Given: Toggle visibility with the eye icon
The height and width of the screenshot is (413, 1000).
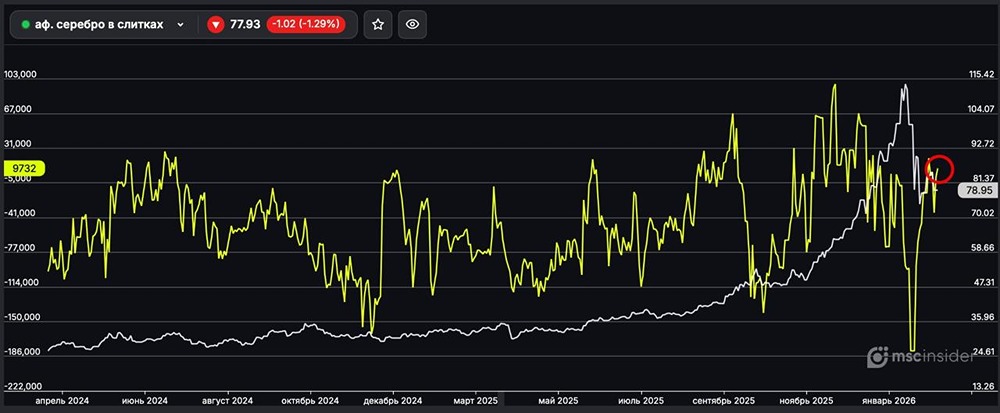Looking at the screenshot, I should click(413, 24).
